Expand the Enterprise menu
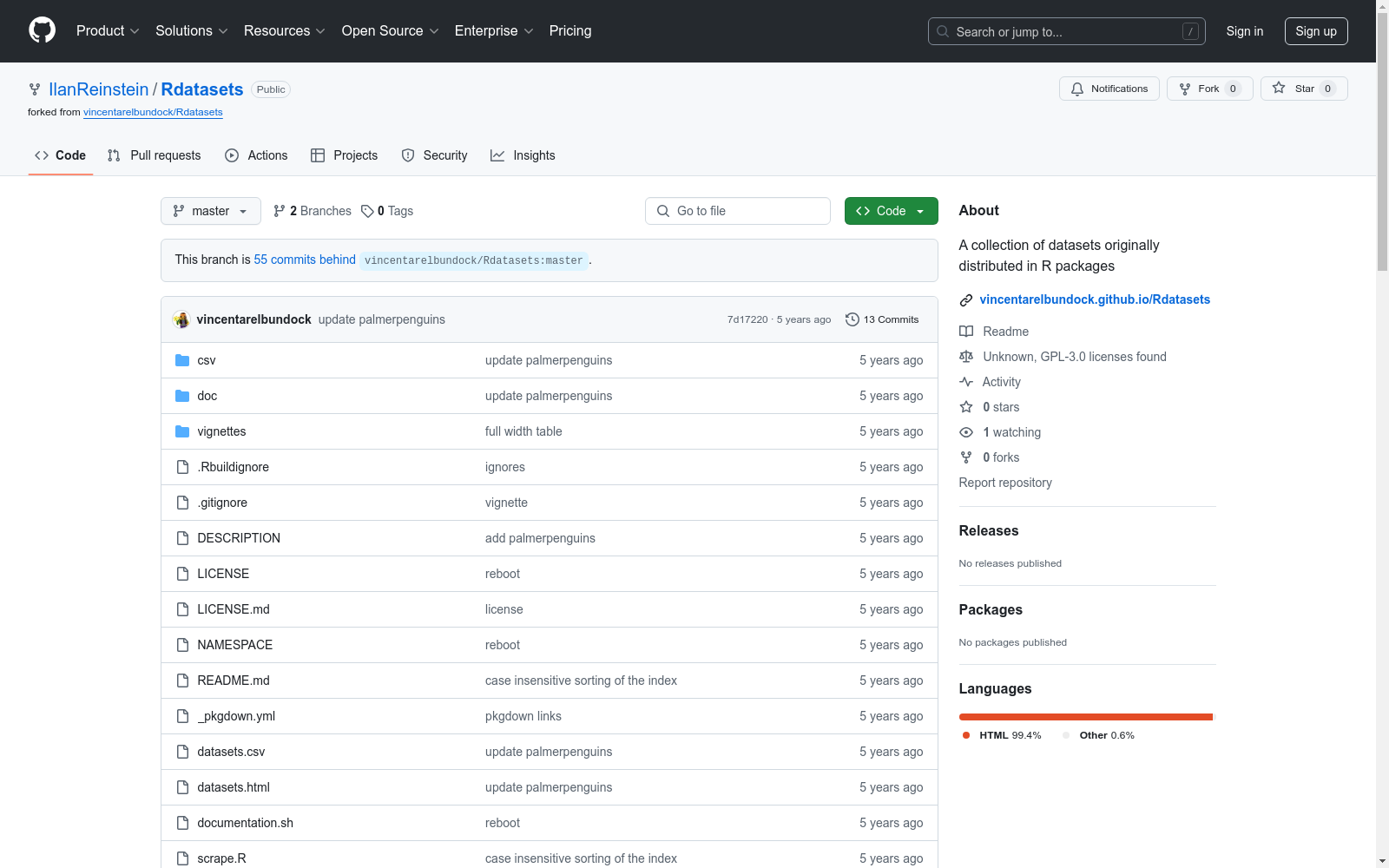Screen dimensions: 1389x868 point(494,31)
